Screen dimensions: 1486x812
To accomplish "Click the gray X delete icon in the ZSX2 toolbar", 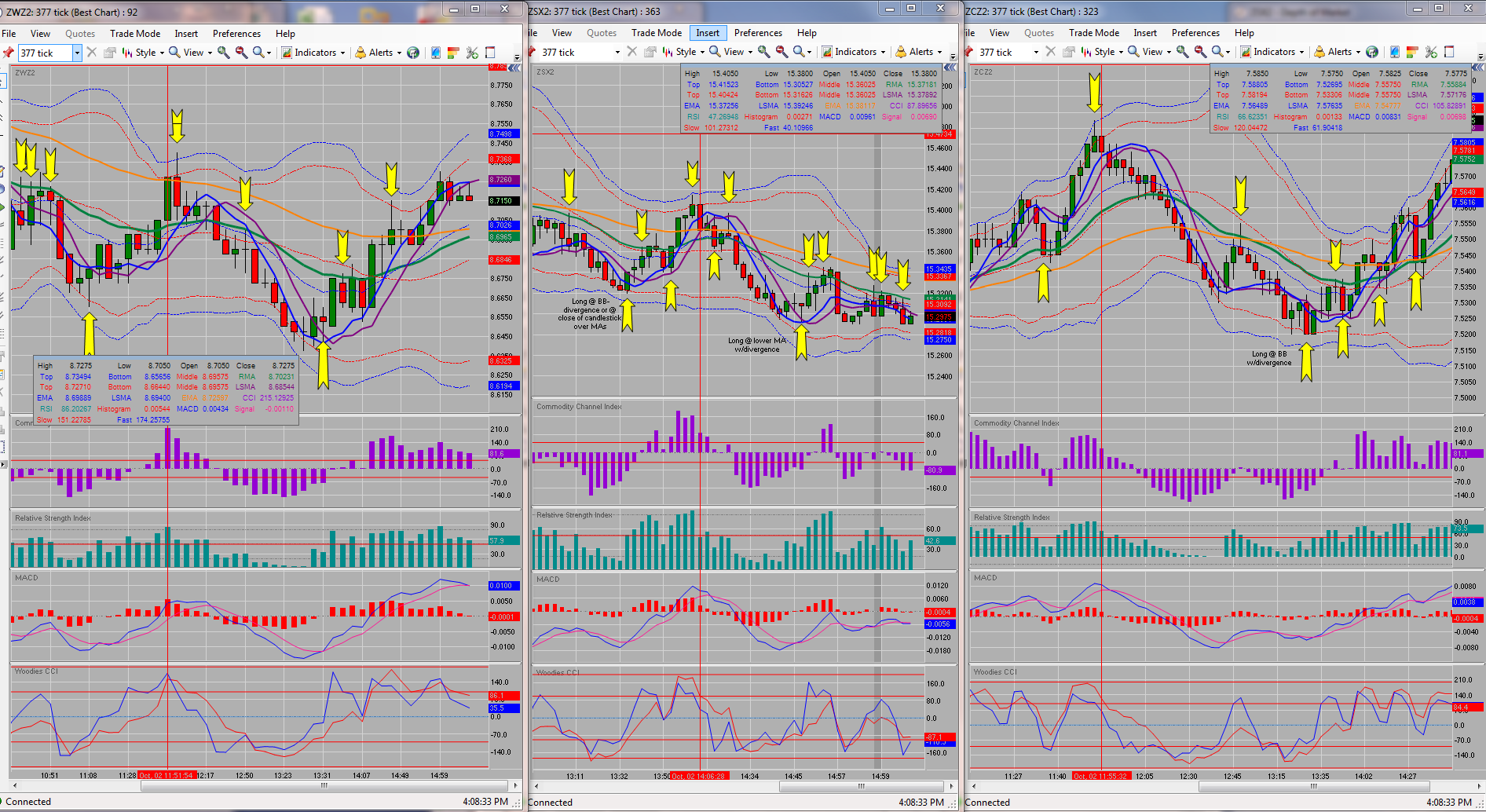I will tap(631, 52).
